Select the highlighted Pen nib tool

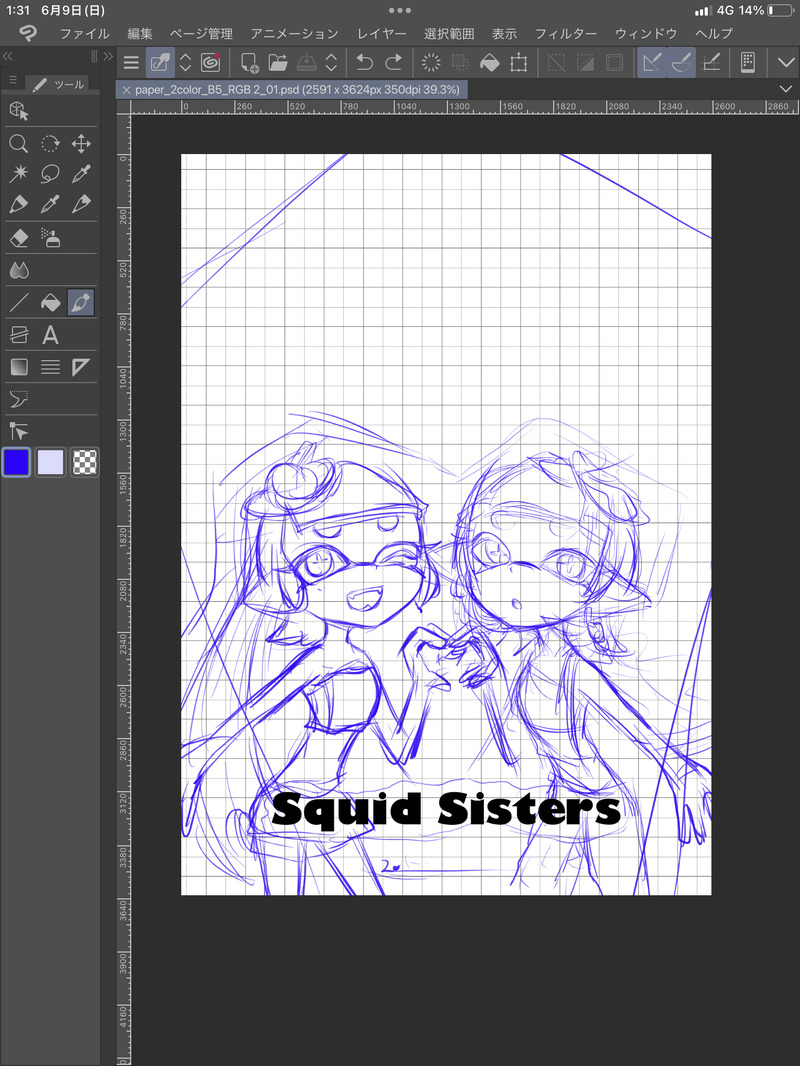point(81,303)
